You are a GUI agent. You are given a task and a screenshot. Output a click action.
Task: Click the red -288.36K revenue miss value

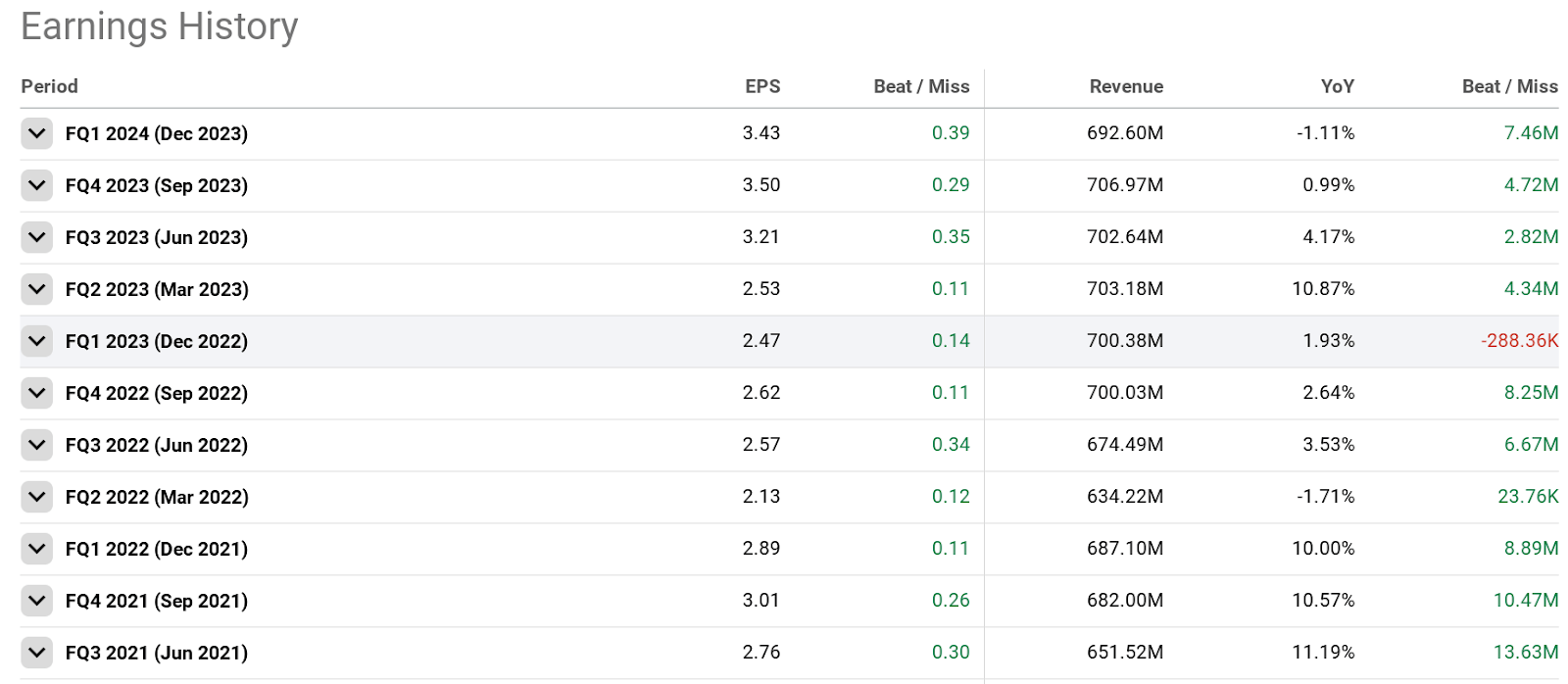(x=1518, y=341)
